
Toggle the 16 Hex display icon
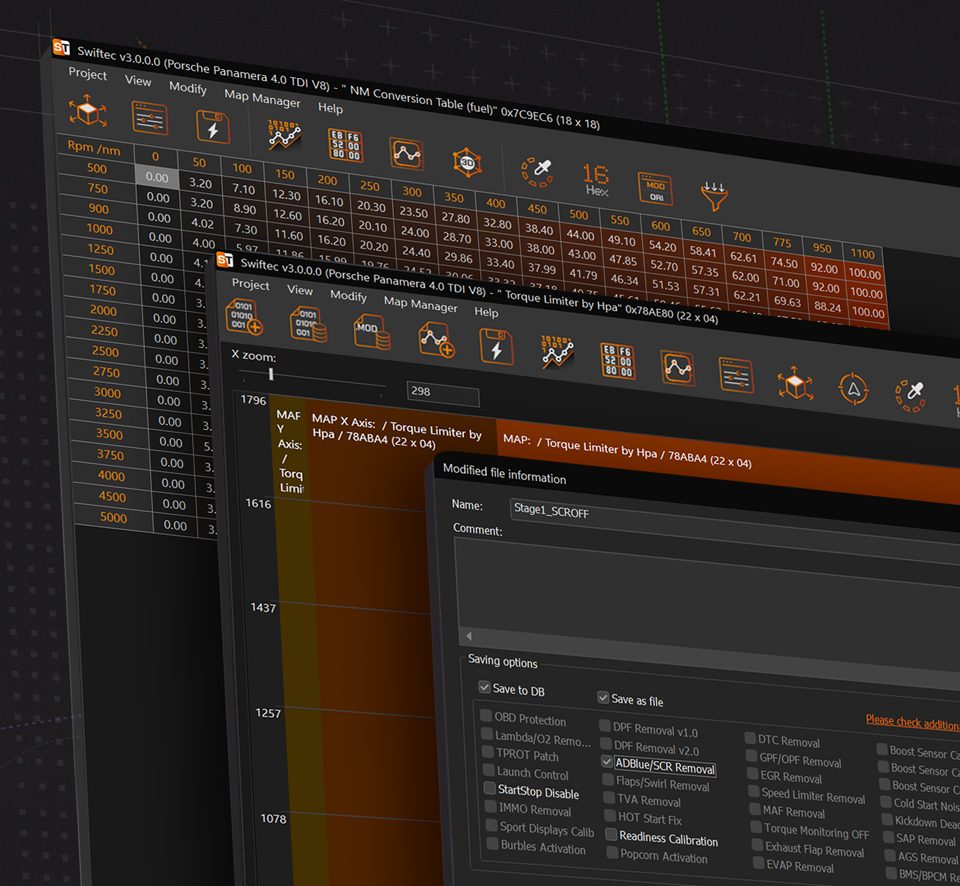[x=596, y=180]
